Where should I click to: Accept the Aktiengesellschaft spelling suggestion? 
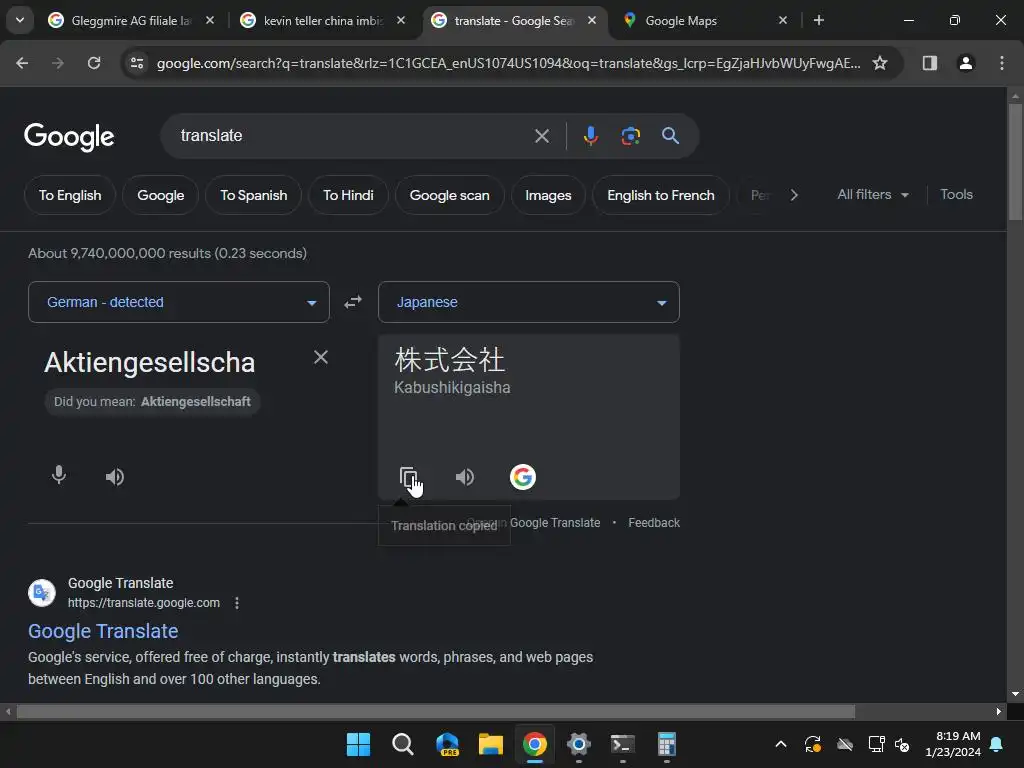click(x=195, y=402)
